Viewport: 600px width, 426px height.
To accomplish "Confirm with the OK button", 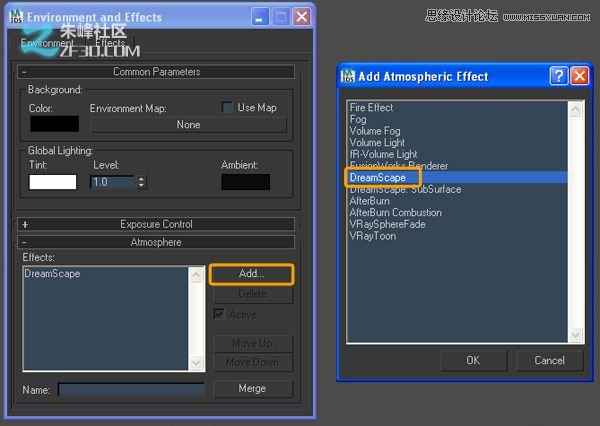I will [x=472, y=360].
